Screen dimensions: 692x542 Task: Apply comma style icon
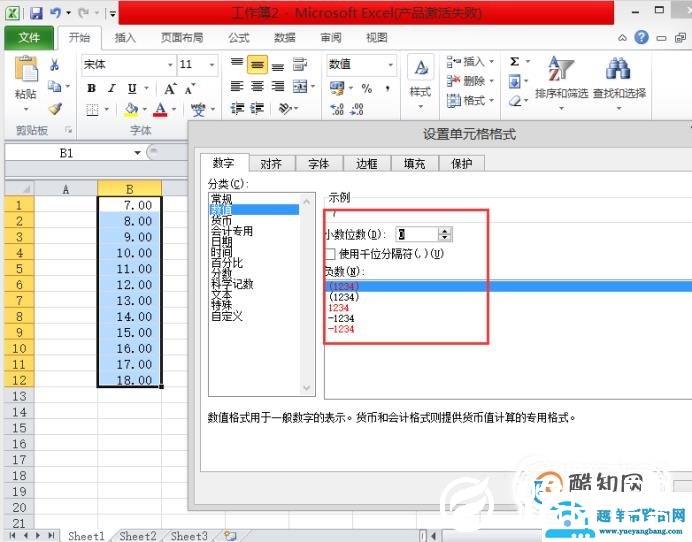387,89
